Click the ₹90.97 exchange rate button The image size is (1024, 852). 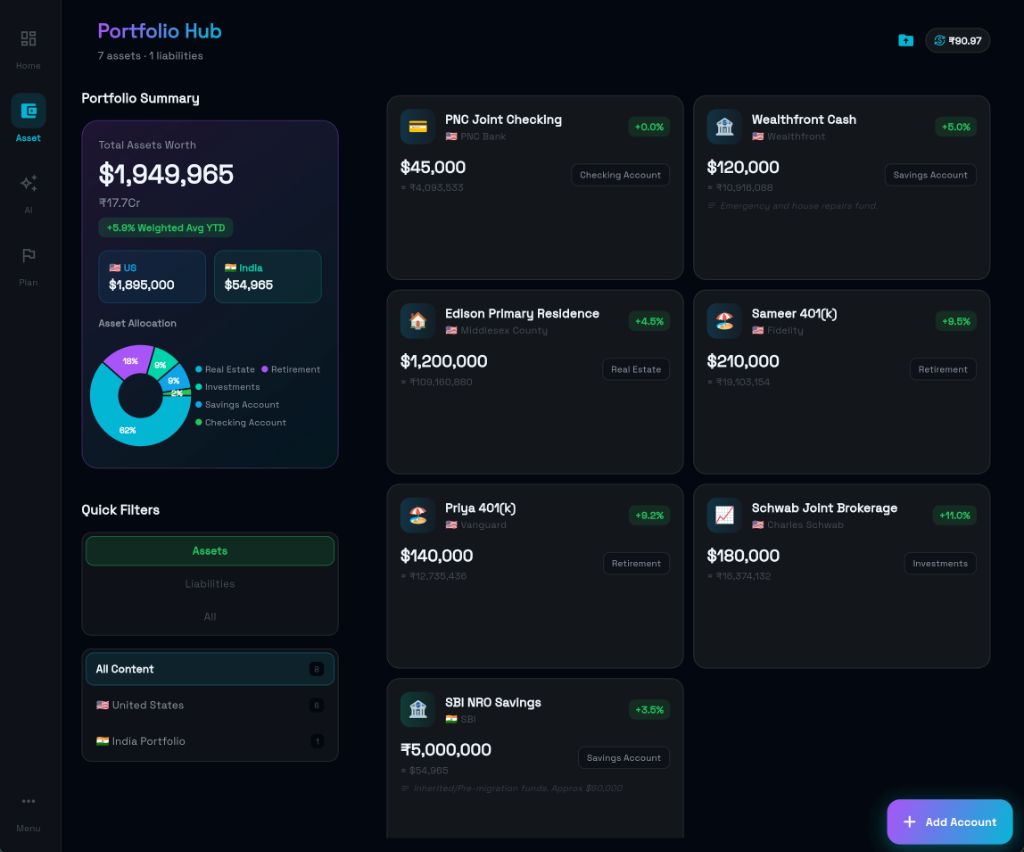957,41
